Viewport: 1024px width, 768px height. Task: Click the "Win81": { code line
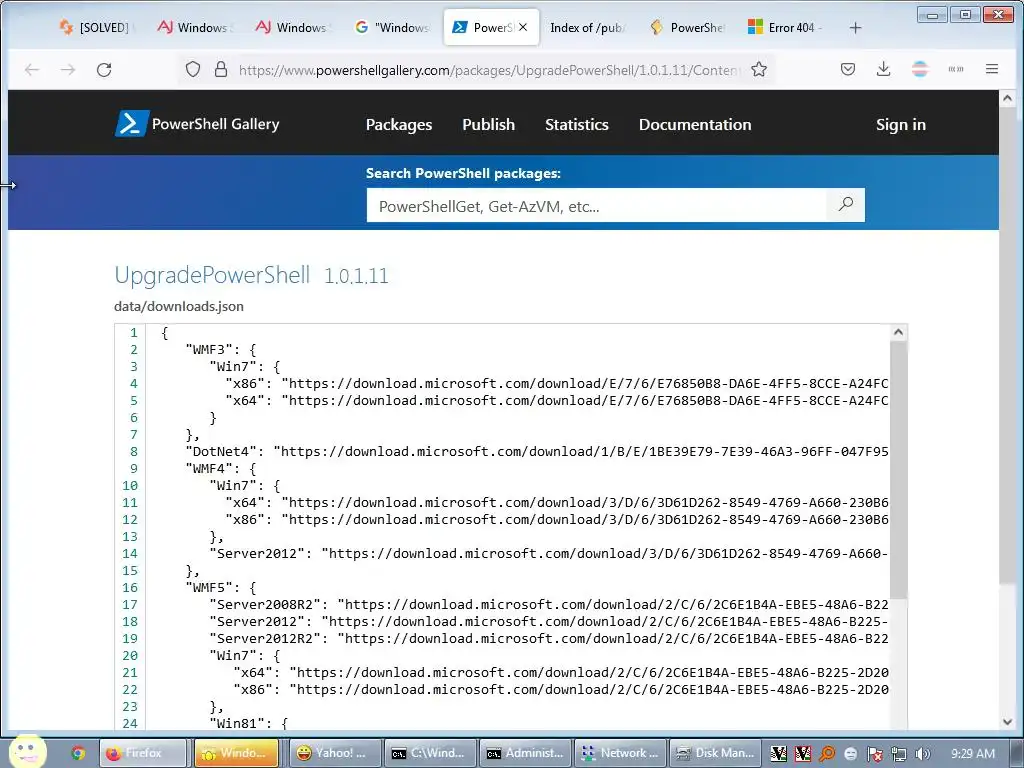click(x=249, y=723)
